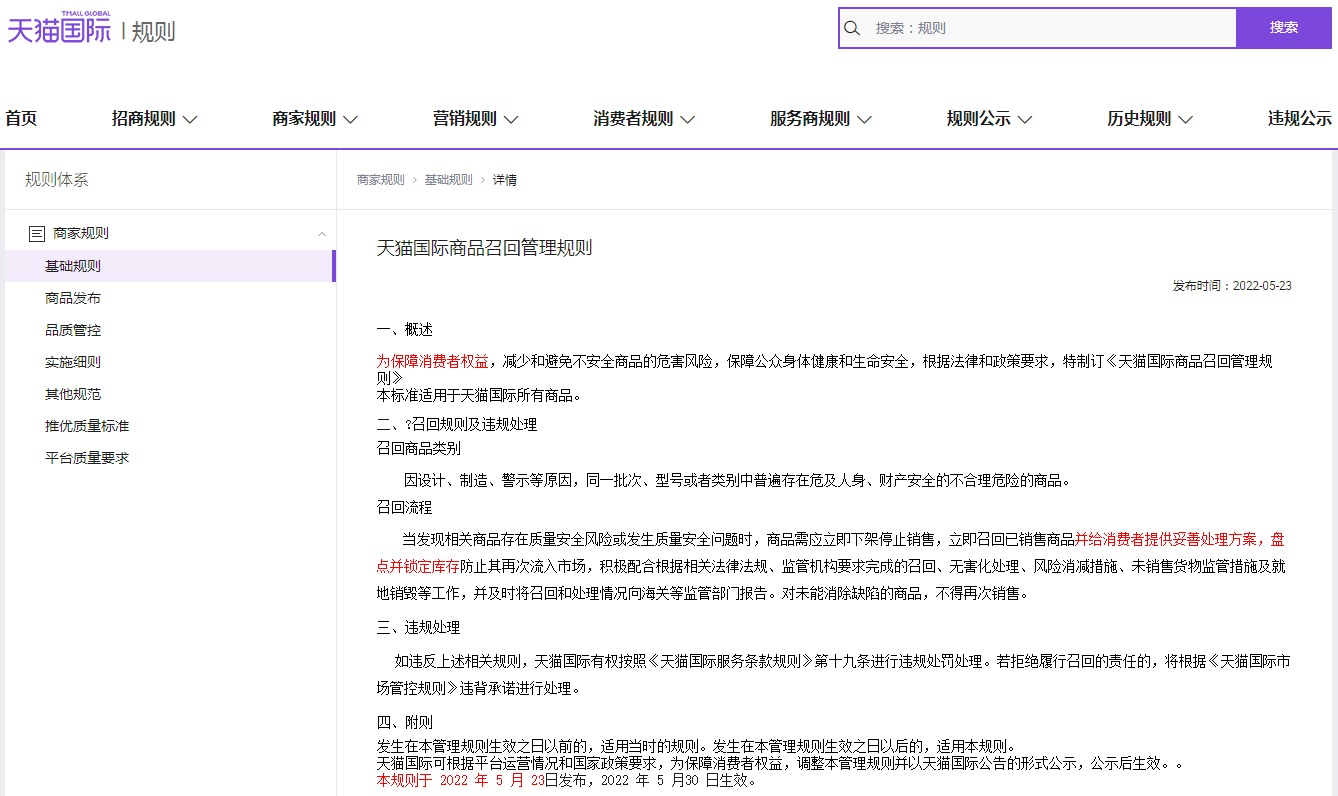
Task: Expand the 商家规则 dropdown chevron in navbar
Action: pyautogui.click(x=350, y=120)
